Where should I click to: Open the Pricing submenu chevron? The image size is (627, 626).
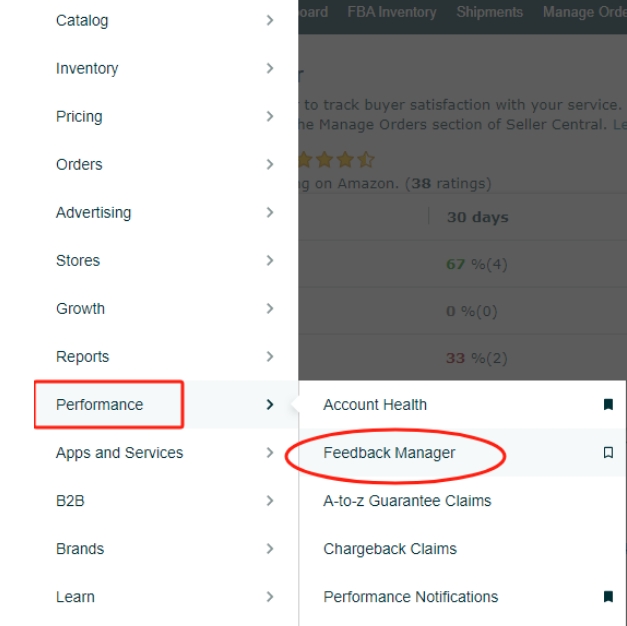click(x=270, y=116)
